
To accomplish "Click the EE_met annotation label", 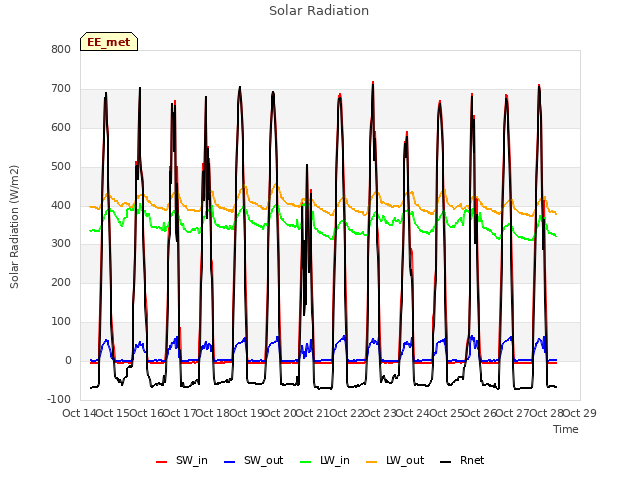I will pos(109,42).
